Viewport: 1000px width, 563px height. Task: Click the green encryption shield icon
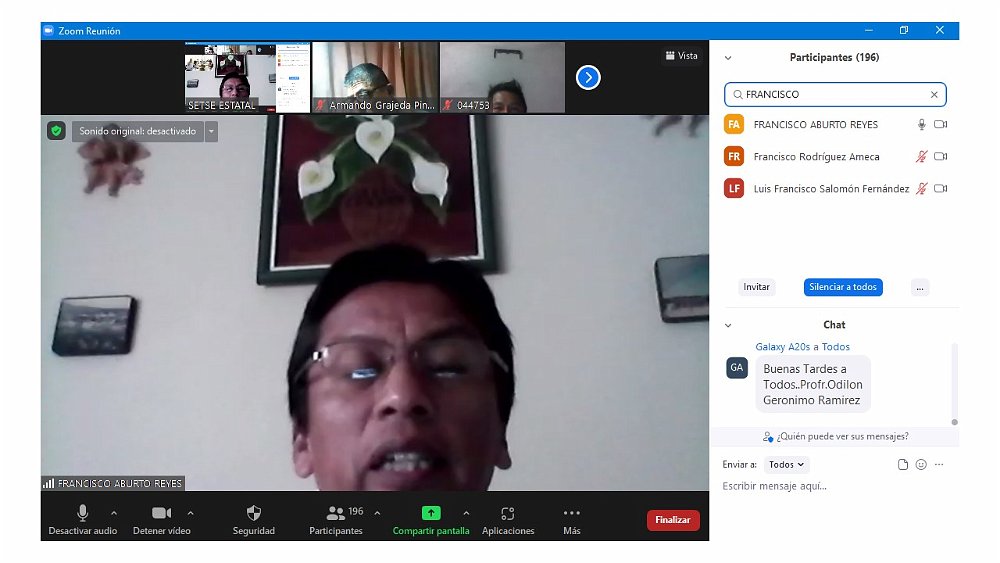[x=57, y=131]
